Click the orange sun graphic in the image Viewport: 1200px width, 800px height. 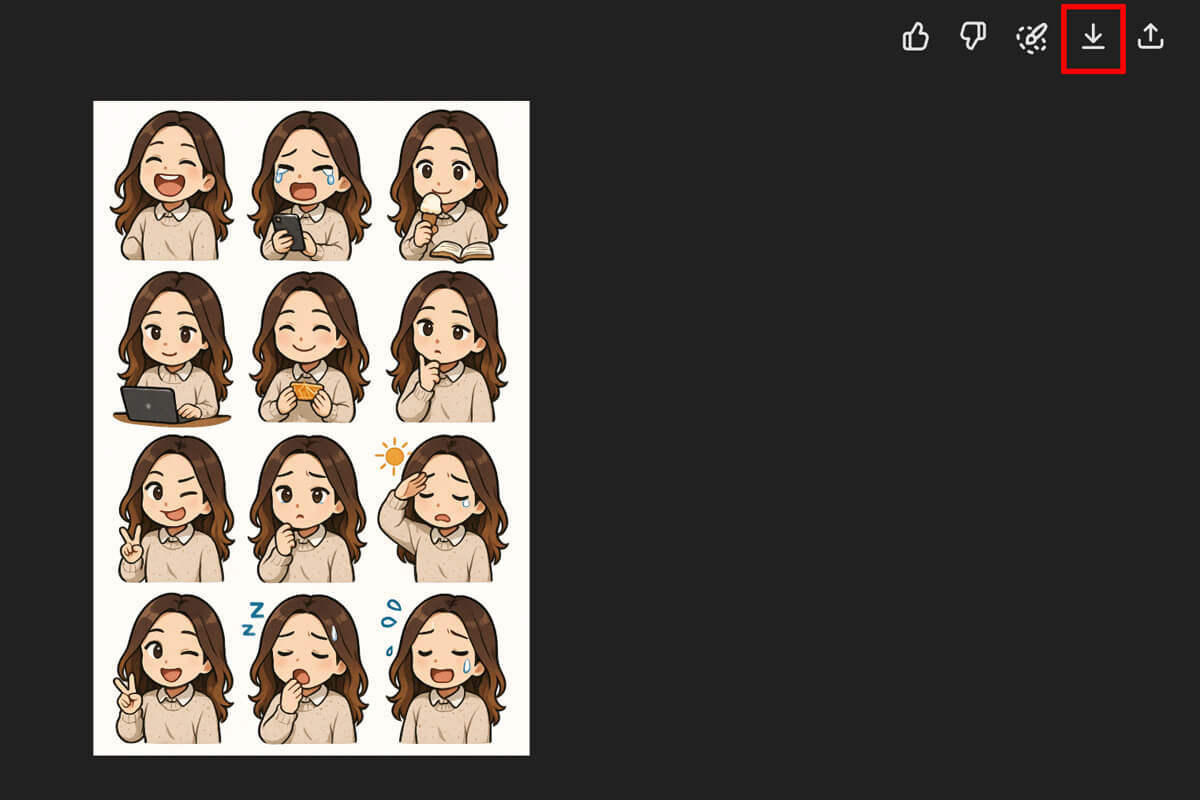[393, 457]
